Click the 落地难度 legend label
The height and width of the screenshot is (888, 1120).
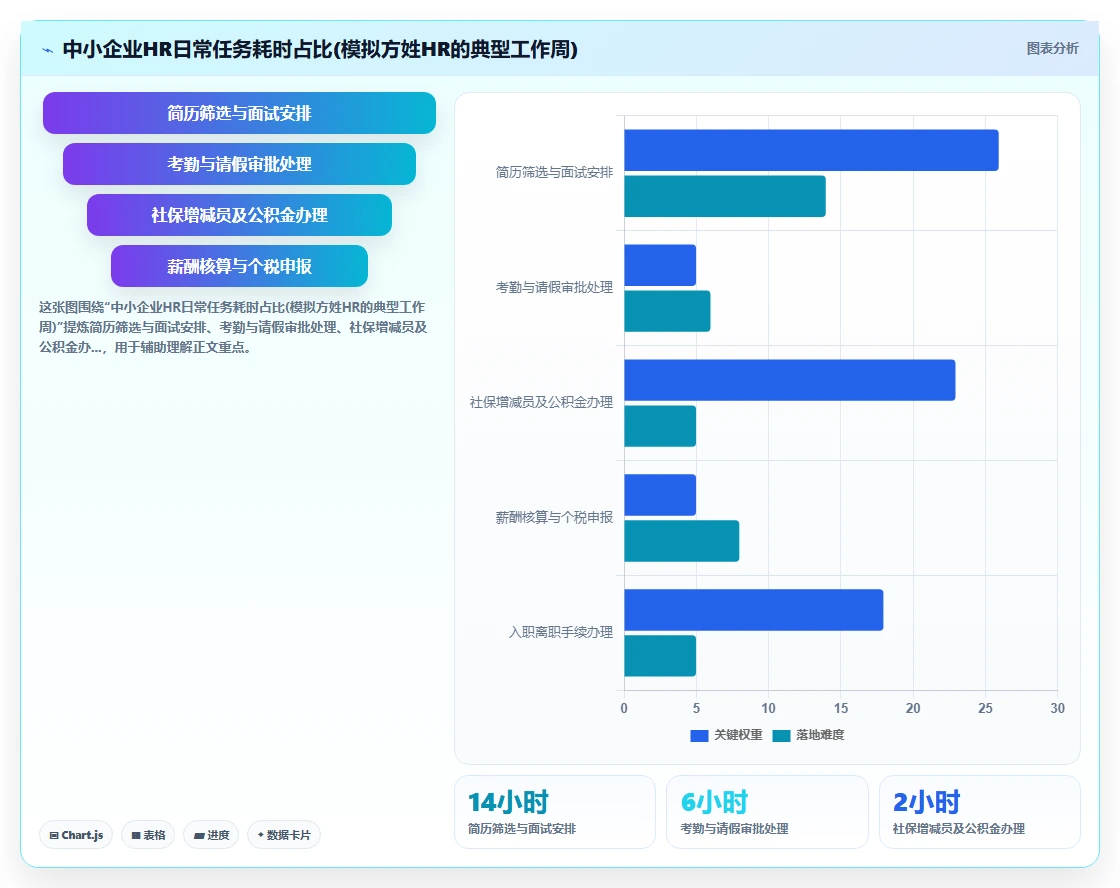point(820,735)
